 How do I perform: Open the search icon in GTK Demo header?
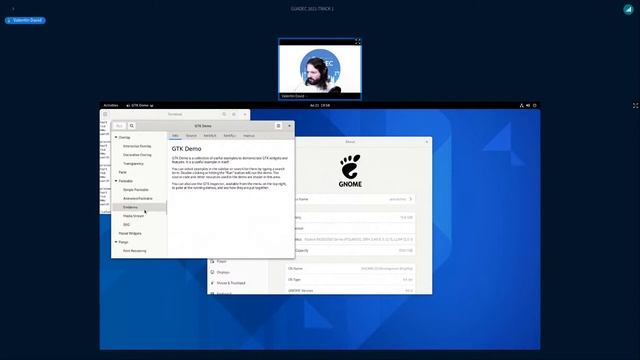coord(131,126)
